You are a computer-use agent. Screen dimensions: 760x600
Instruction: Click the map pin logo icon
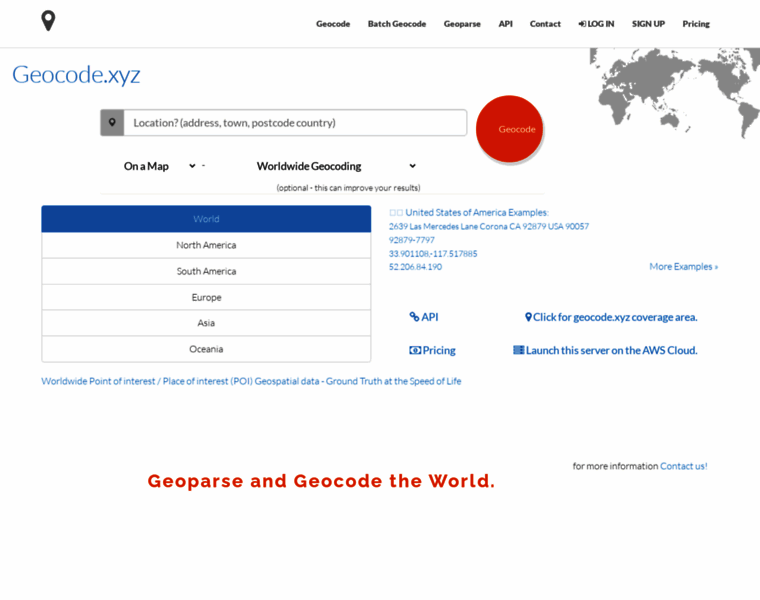coord(48,21)
